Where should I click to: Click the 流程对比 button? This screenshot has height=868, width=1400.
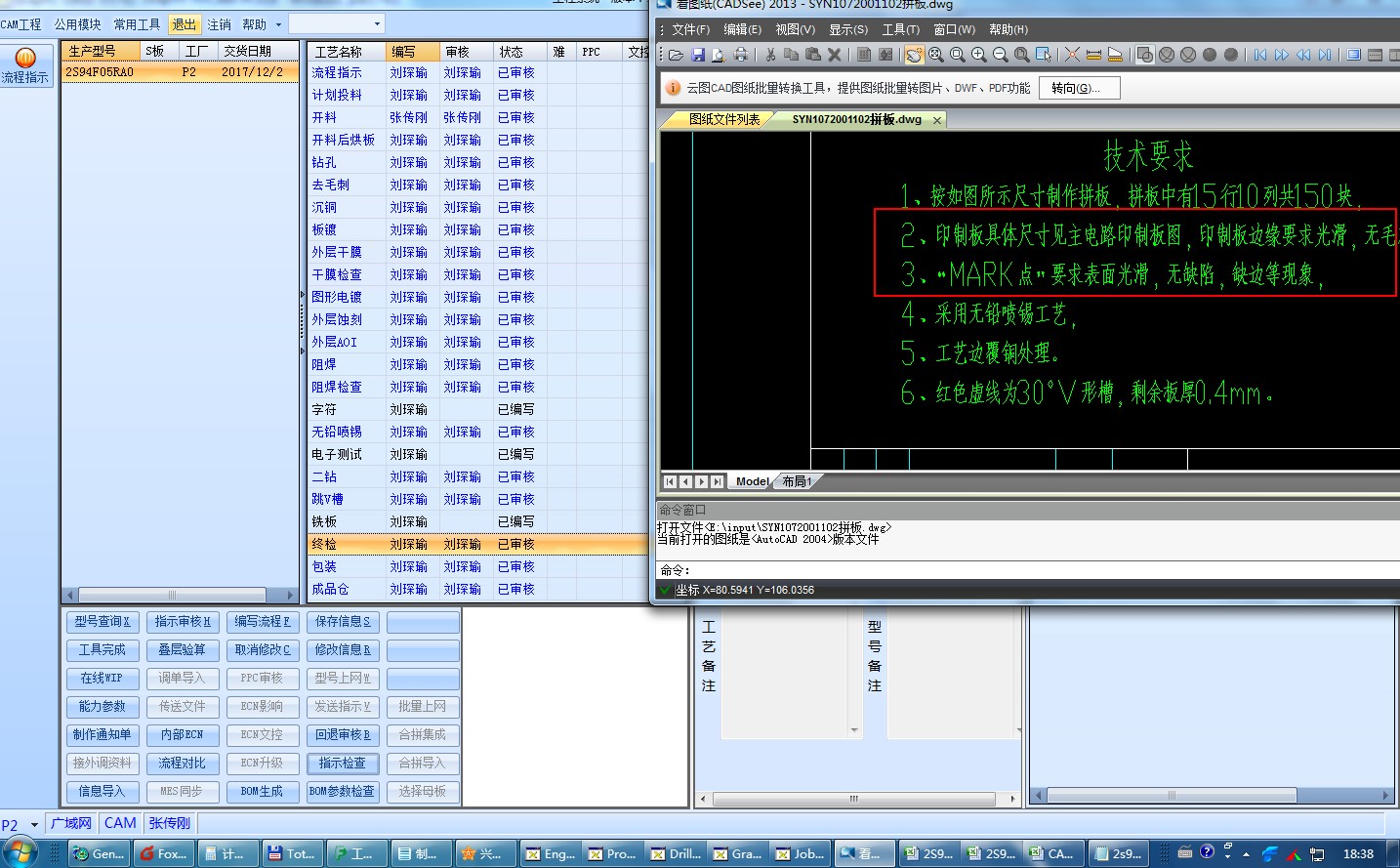pos(182,764)
